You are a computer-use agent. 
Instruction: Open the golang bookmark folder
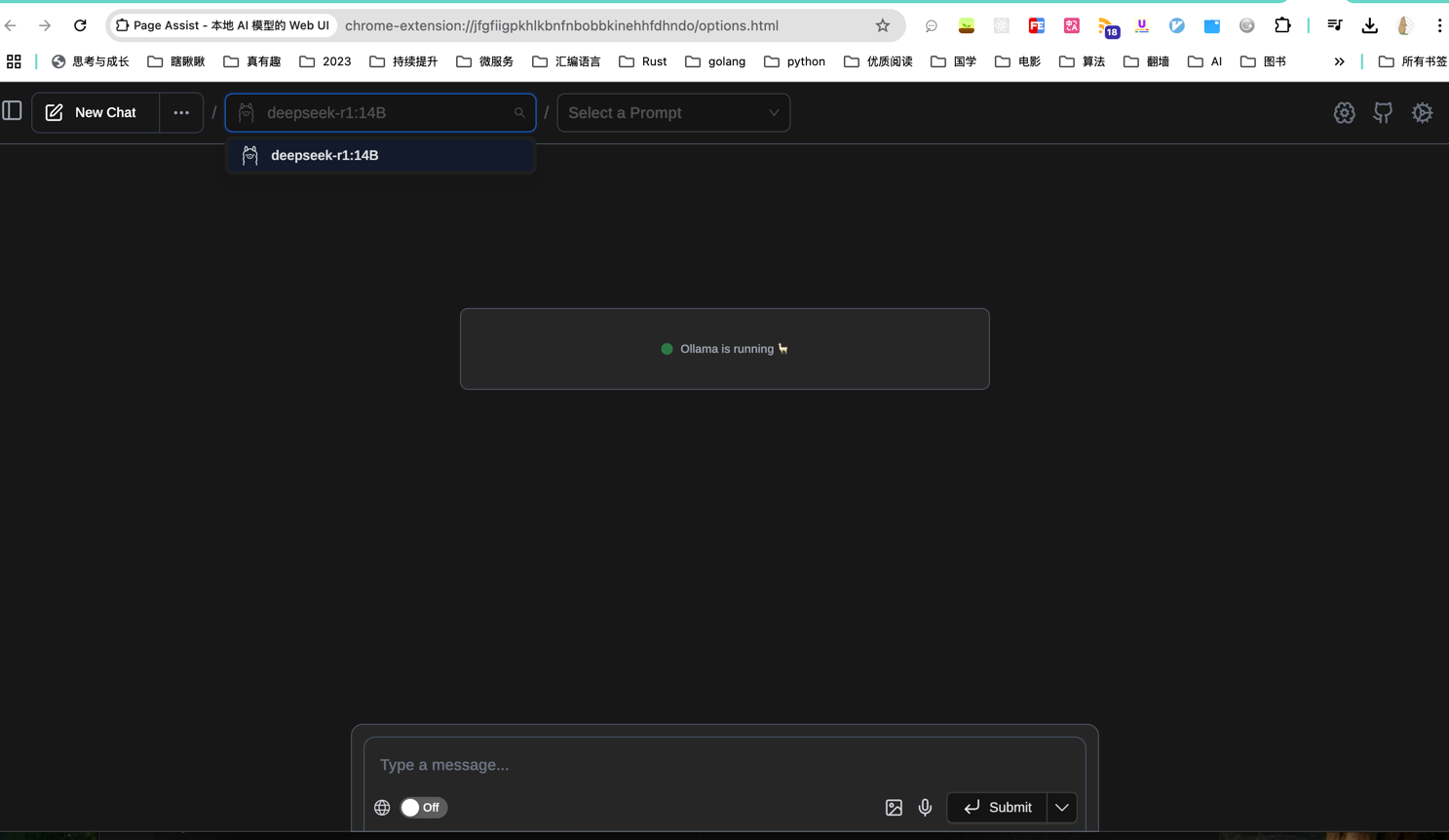coord(715,61)
